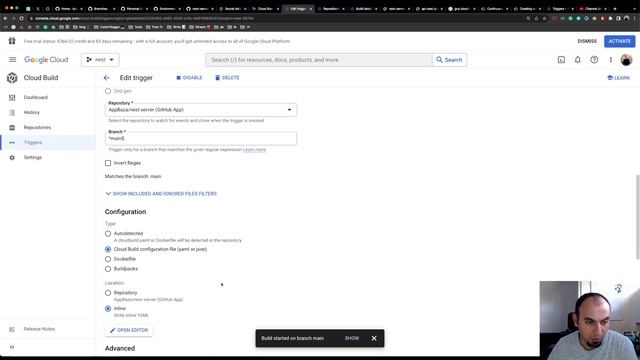Click the Search button

coord(449,60)
